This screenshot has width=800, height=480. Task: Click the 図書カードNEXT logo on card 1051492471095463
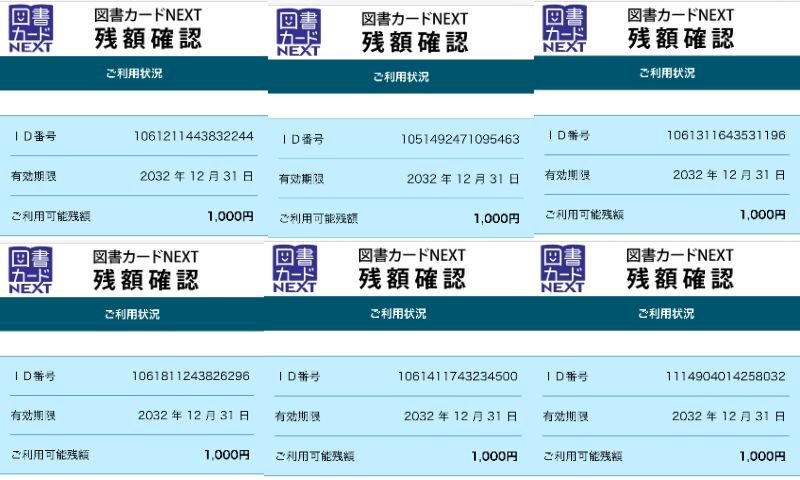point(298,32)
